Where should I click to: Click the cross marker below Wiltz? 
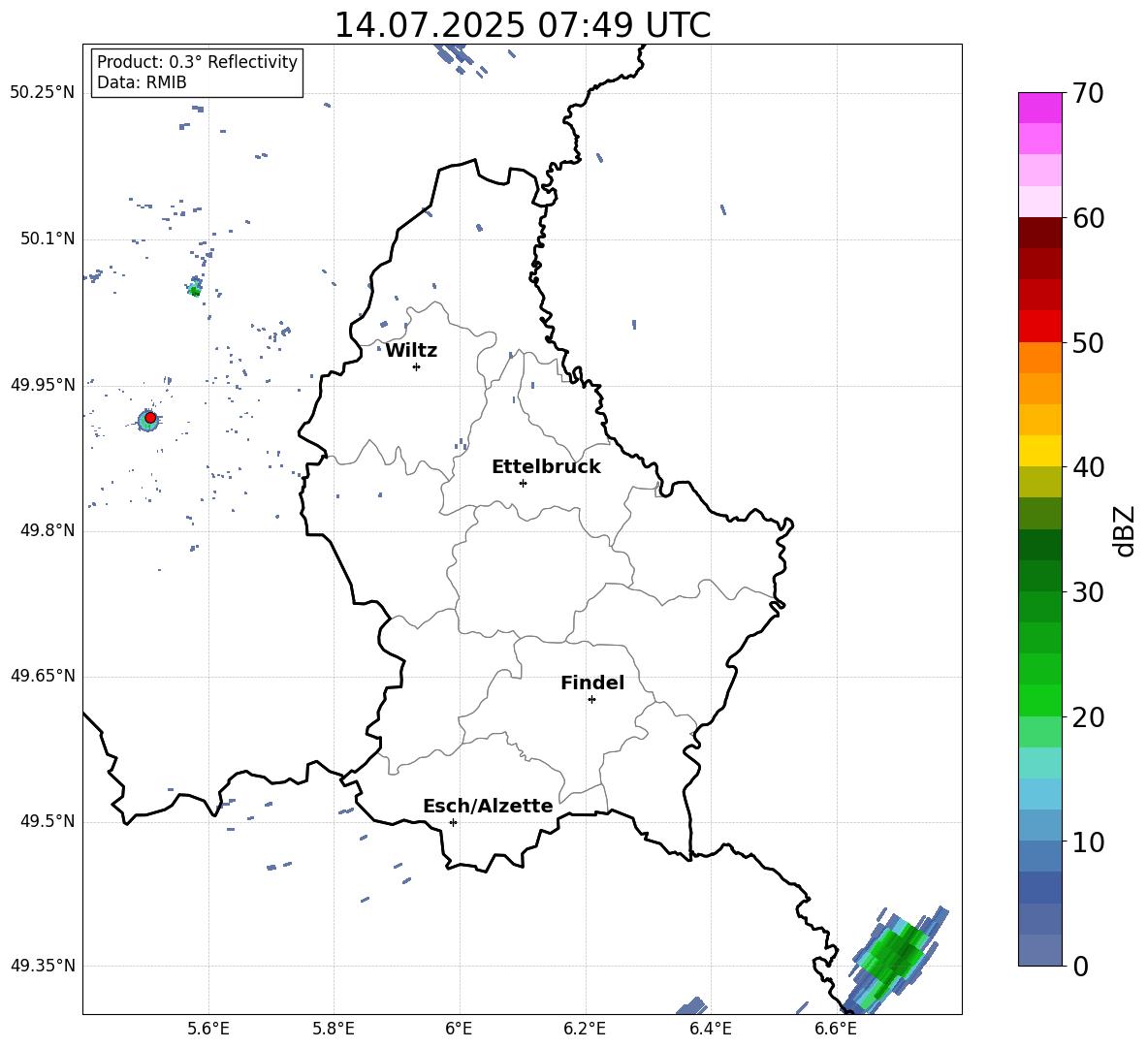(x=417, y=366)
